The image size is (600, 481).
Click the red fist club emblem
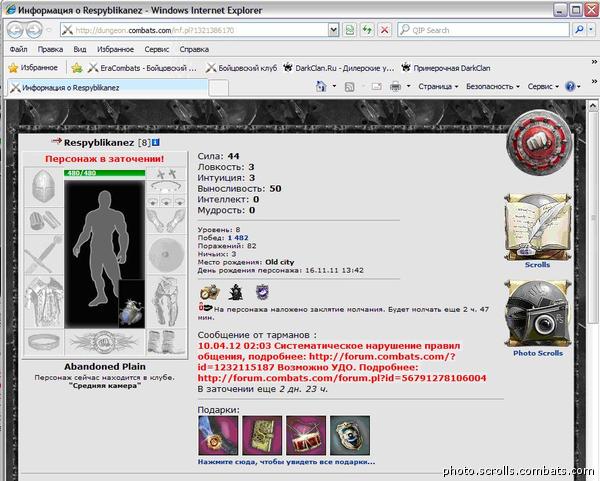pyautogui.click(x=539, y=143)
